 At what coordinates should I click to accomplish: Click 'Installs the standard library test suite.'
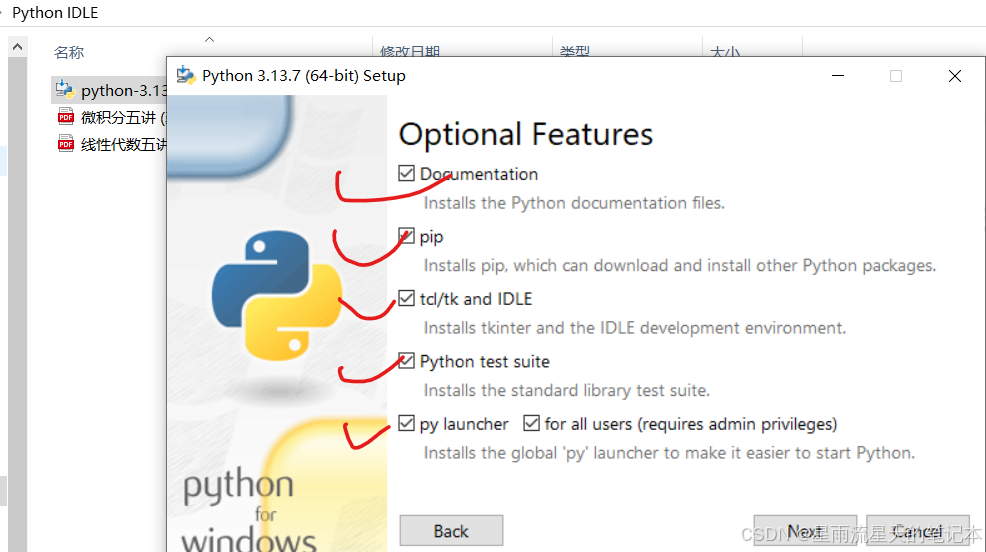567,390
